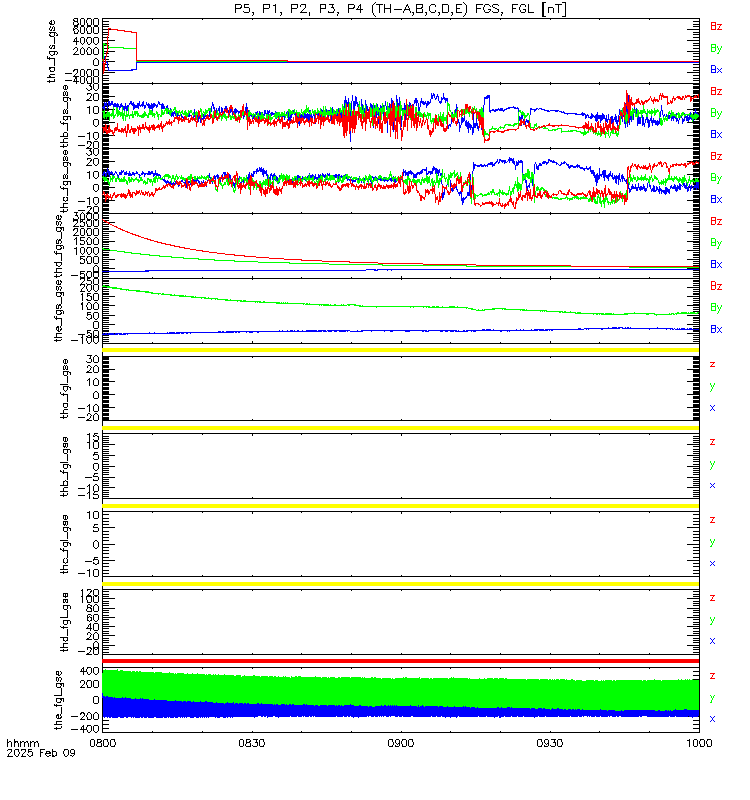The height and width of the screenshot is (800, 750).
Task: Click the hhmm axis unit label
Action: (22, 743)
